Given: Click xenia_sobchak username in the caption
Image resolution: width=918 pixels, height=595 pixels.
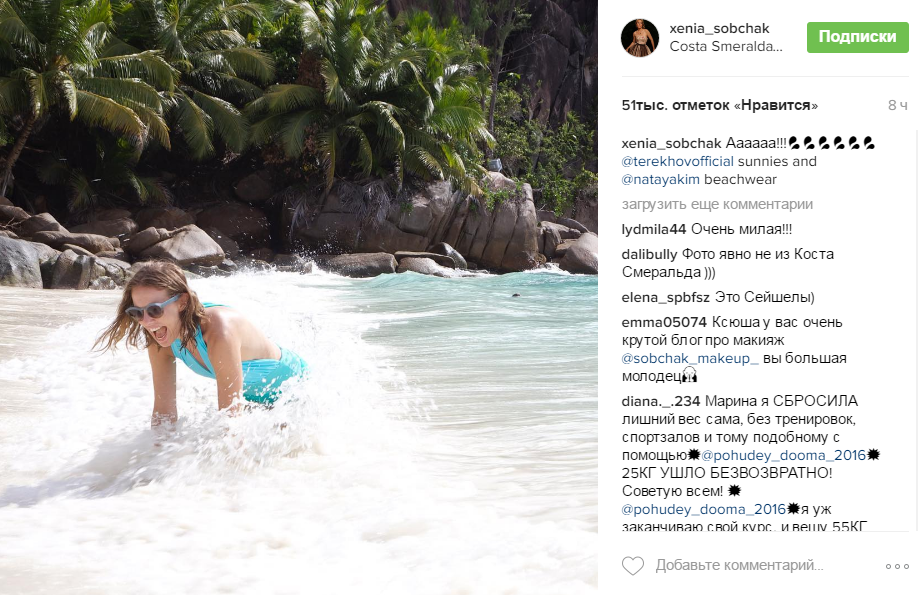Looking at the screenshot, I should [x=671, y=143].
